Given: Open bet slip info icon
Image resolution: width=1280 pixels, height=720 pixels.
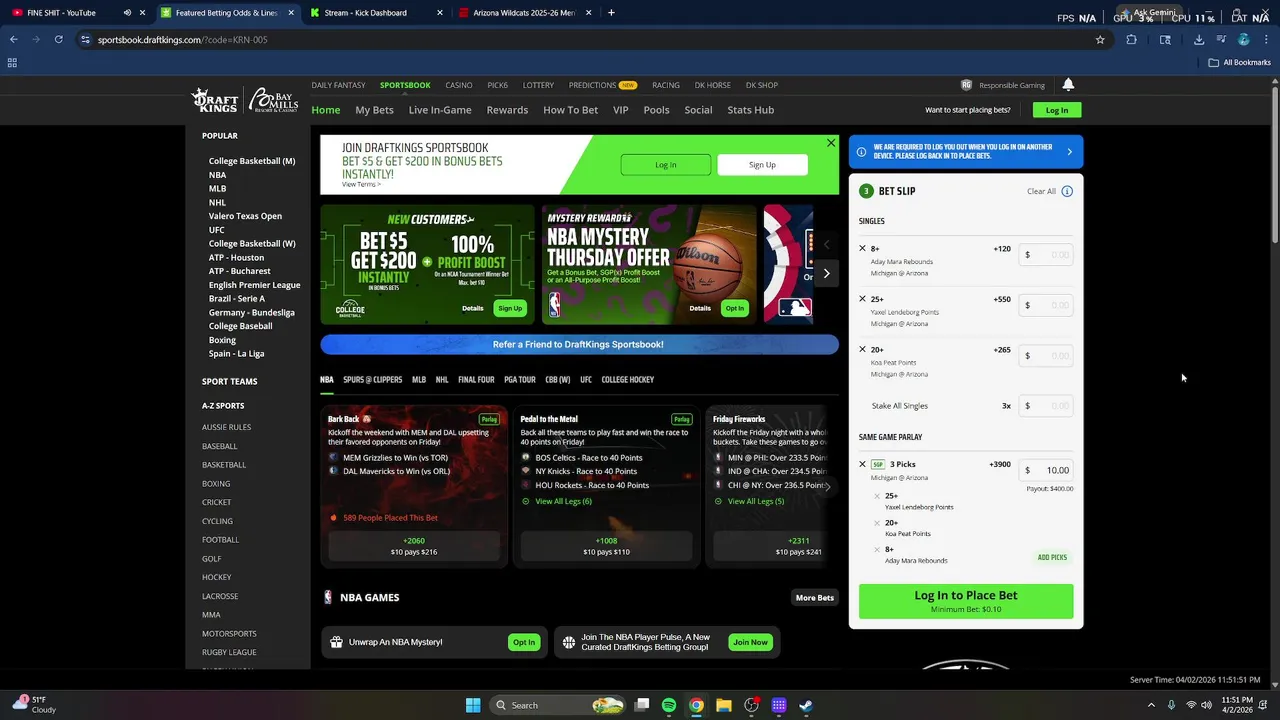Looking at the screenshot, I should point(1067,191).
